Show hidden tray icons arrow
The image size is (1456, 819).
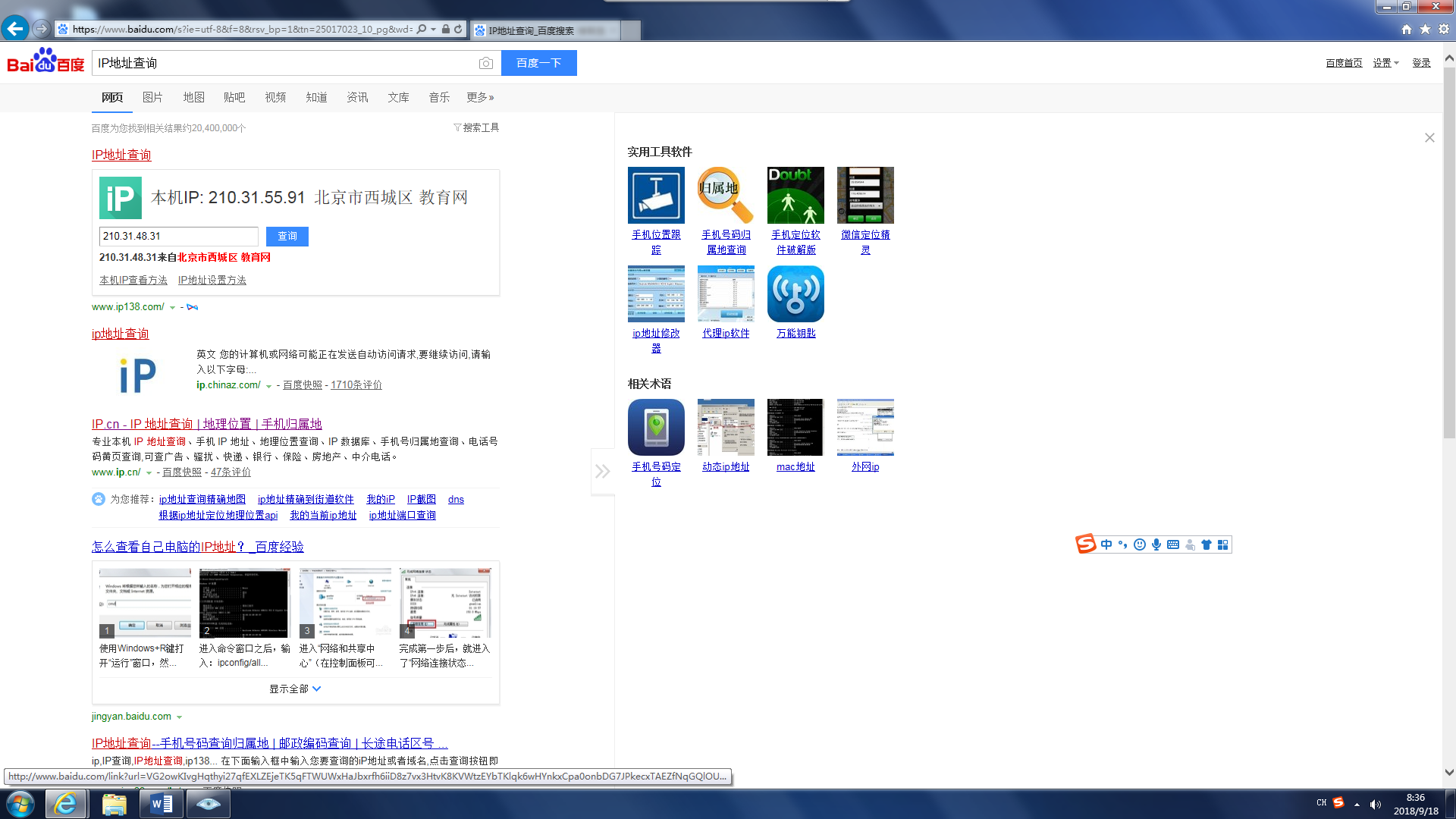coord(1357,805)
